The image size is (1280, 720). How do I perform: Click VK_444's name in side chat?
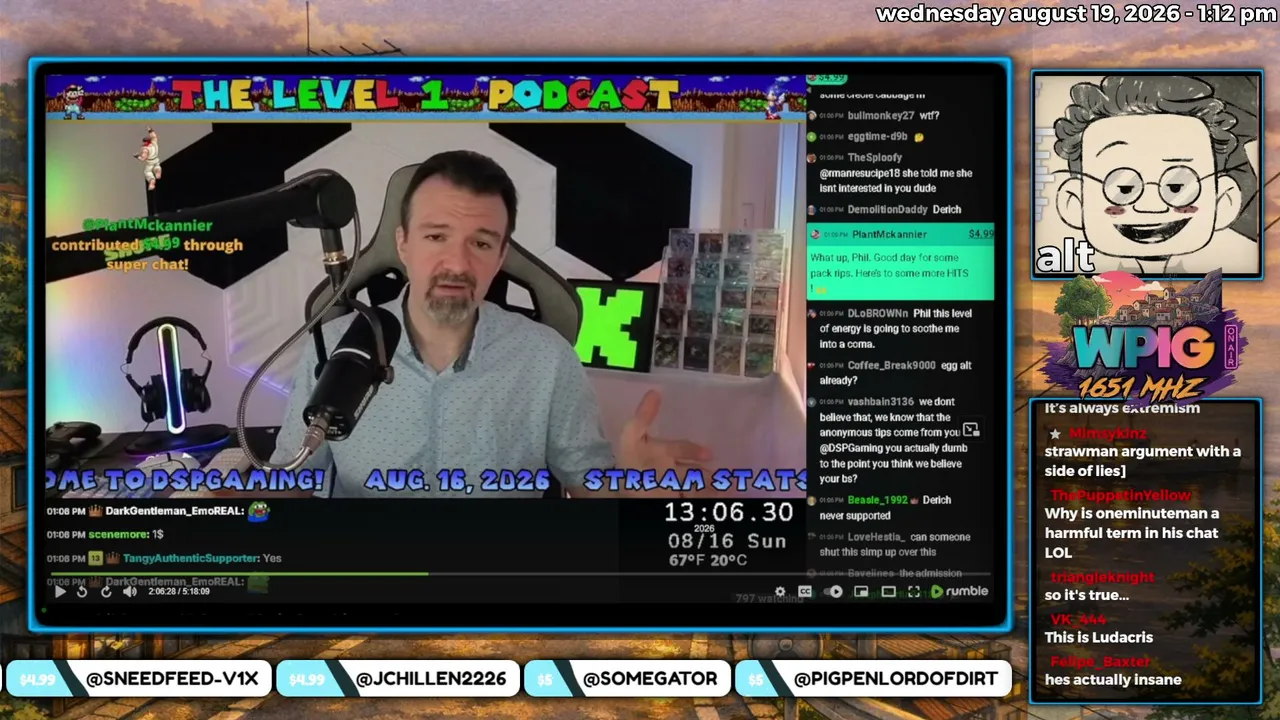pyautogui.click(x=1078, y=619)
